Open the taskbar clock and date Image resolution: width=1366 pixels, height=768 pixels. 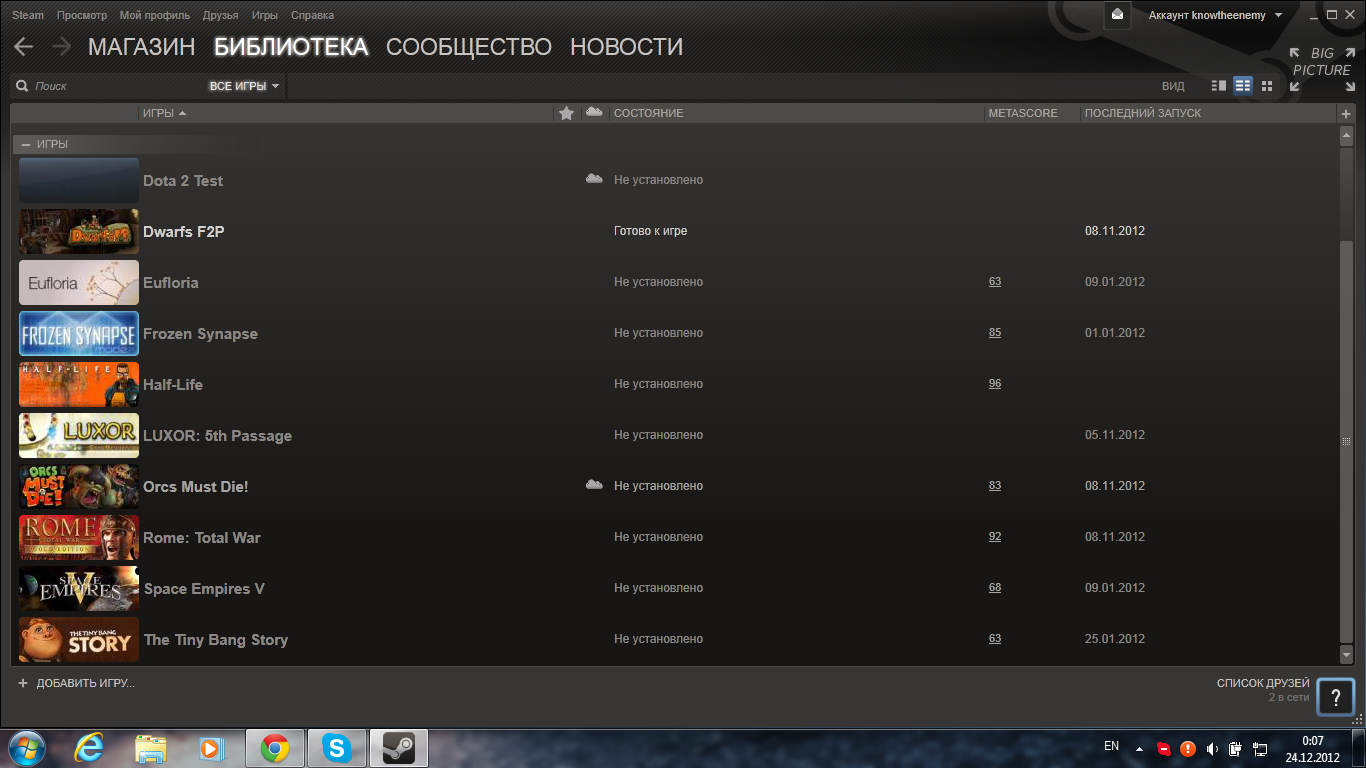point(1313,748)
